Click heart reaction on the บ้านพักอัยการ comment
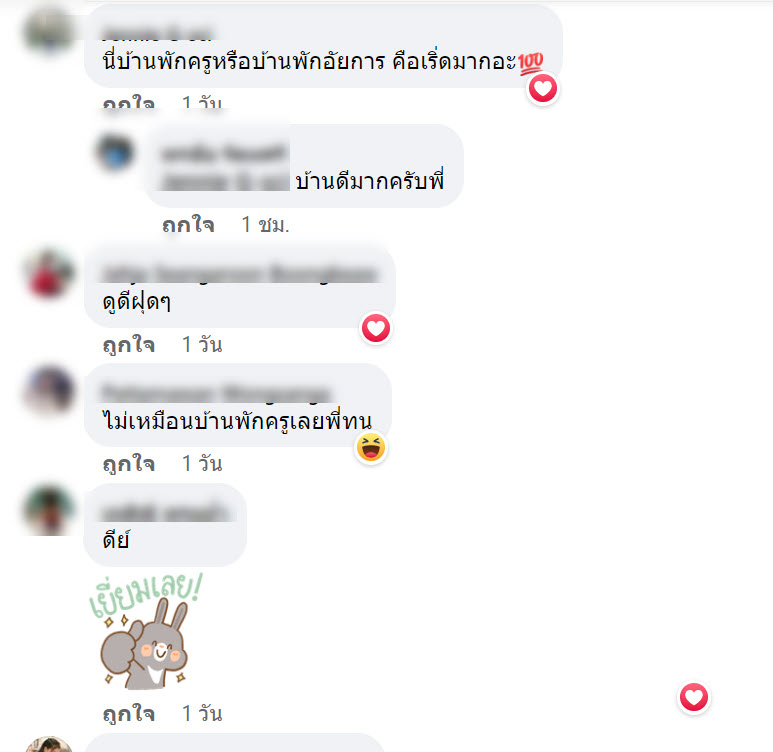Viewport: 773px width, 752px height. click(x=543, y=89)
